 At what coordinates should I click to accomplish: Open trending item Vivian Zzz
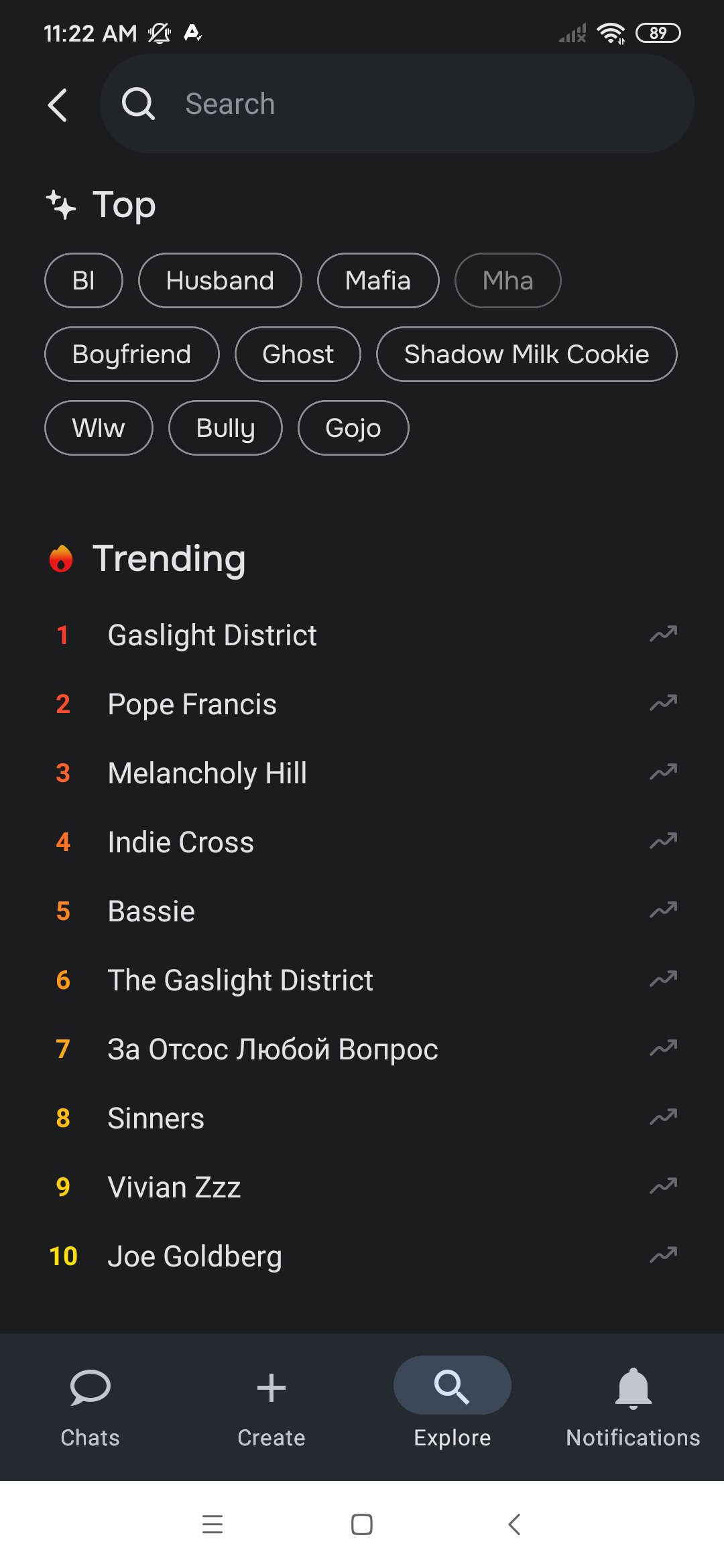(x=174, y=1187)
